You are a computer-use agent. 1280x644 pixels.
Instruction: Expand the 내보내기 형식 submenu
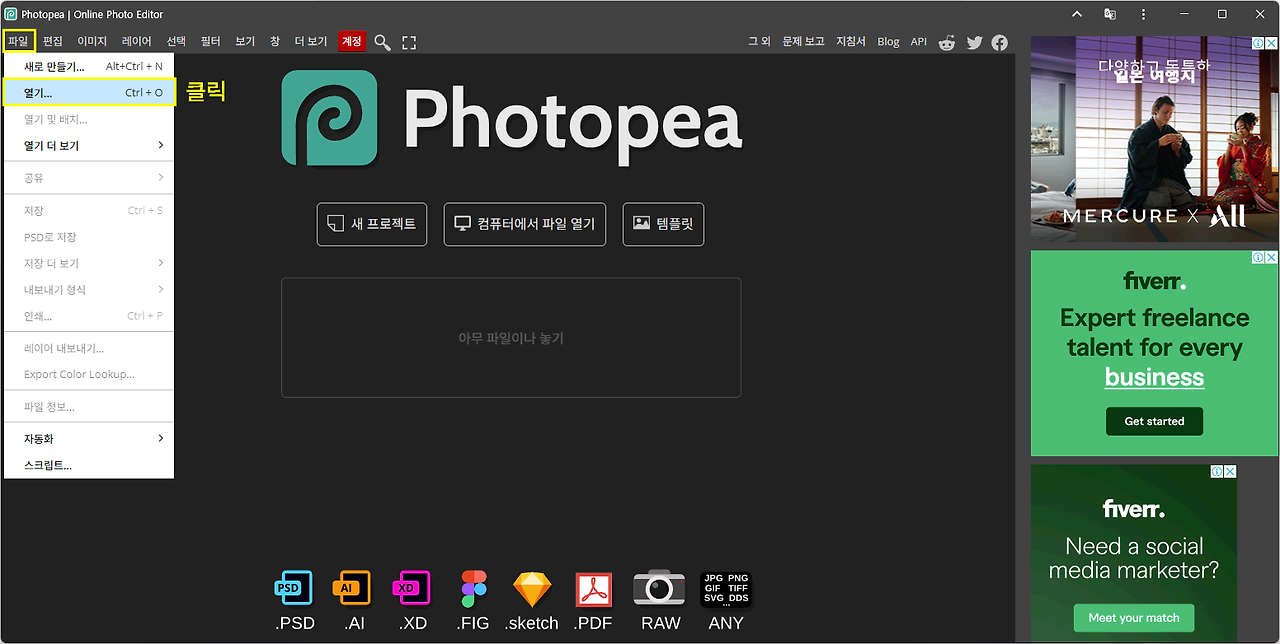90,289
